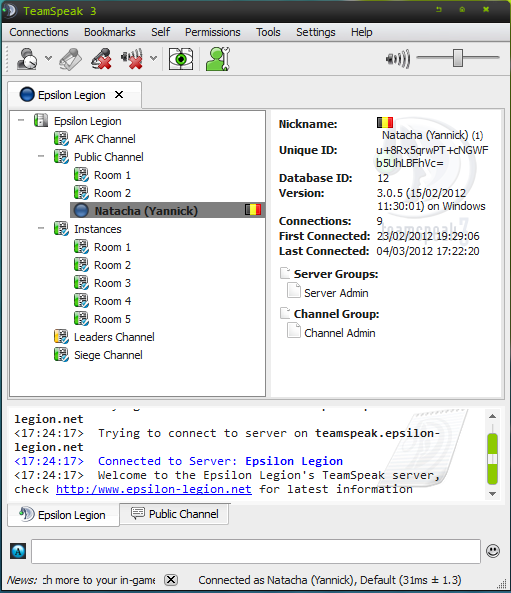Open the Permissions menu
The width and height of the screenshot is (511, 593).
[212, 32]
